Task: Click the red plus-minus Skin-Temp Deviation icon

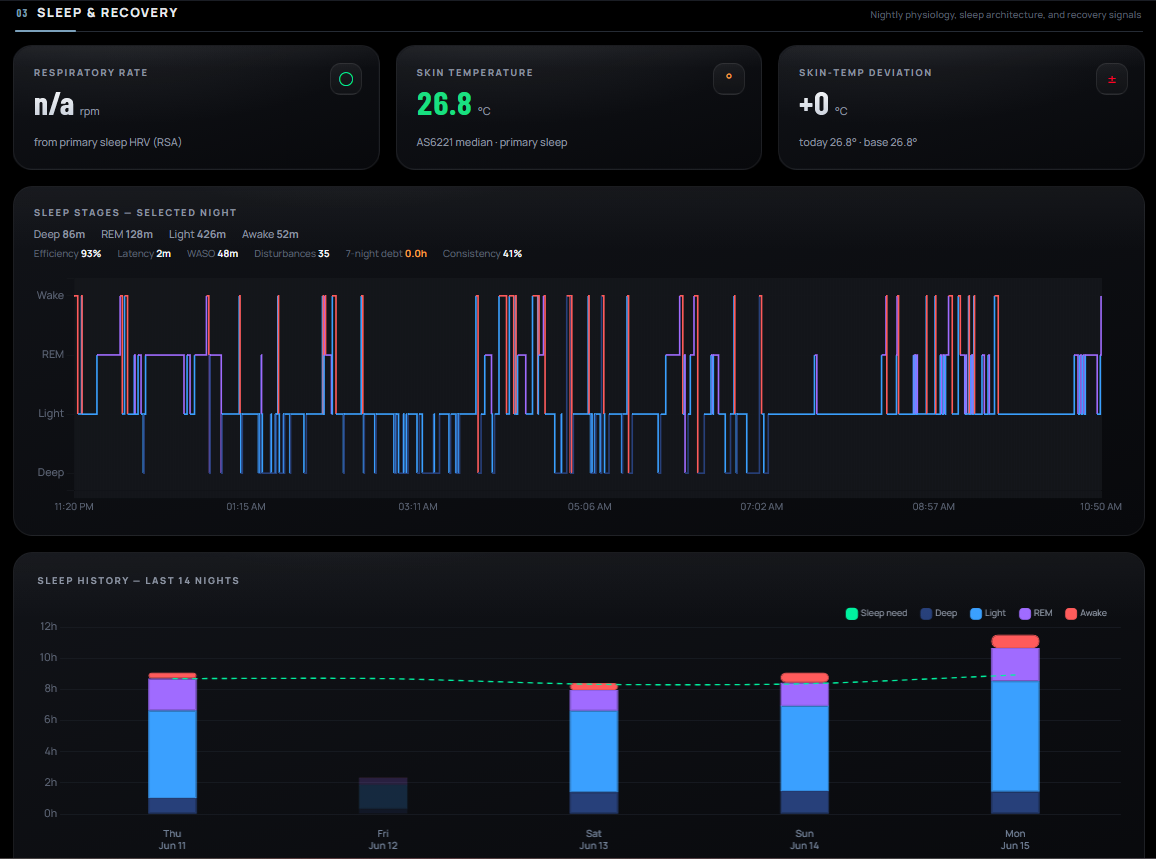Action: click(1112, 80)
